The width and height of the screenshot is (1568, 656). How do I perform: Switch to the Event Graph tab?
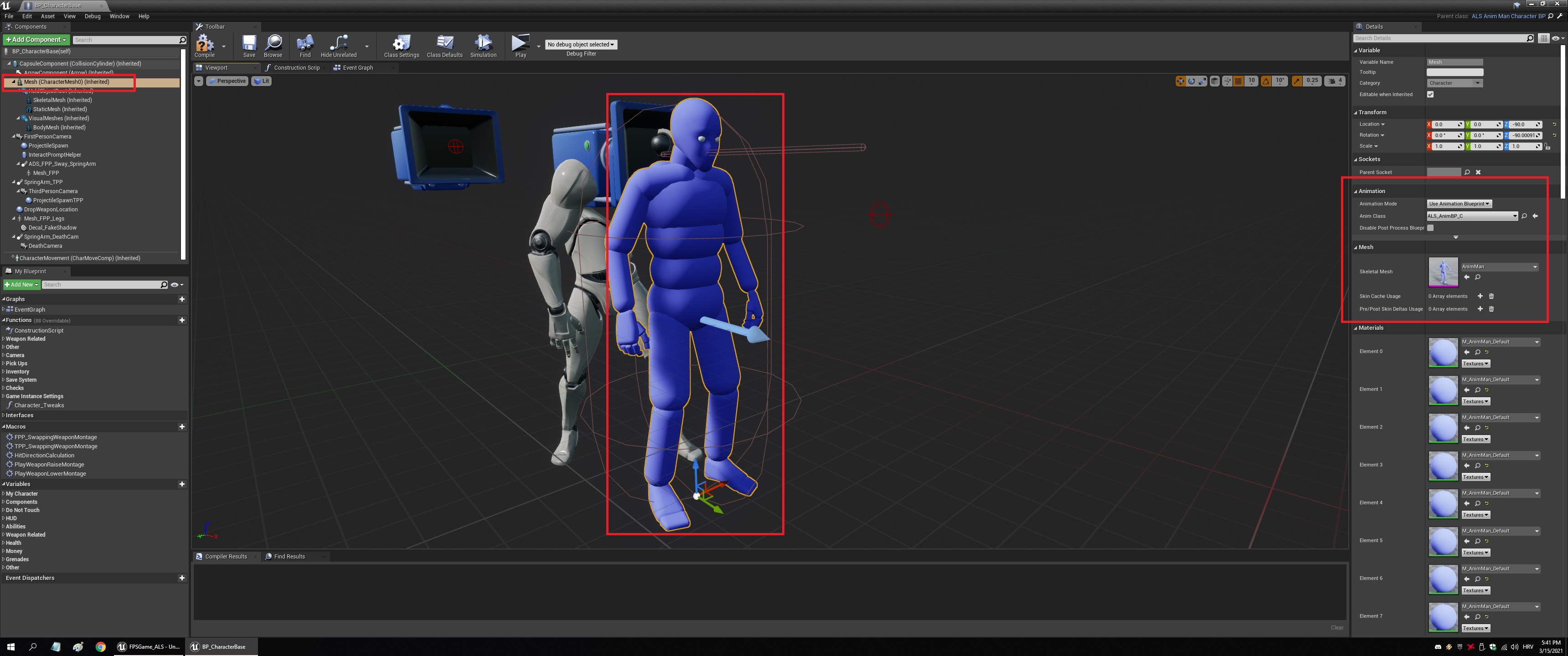point(357,67)
